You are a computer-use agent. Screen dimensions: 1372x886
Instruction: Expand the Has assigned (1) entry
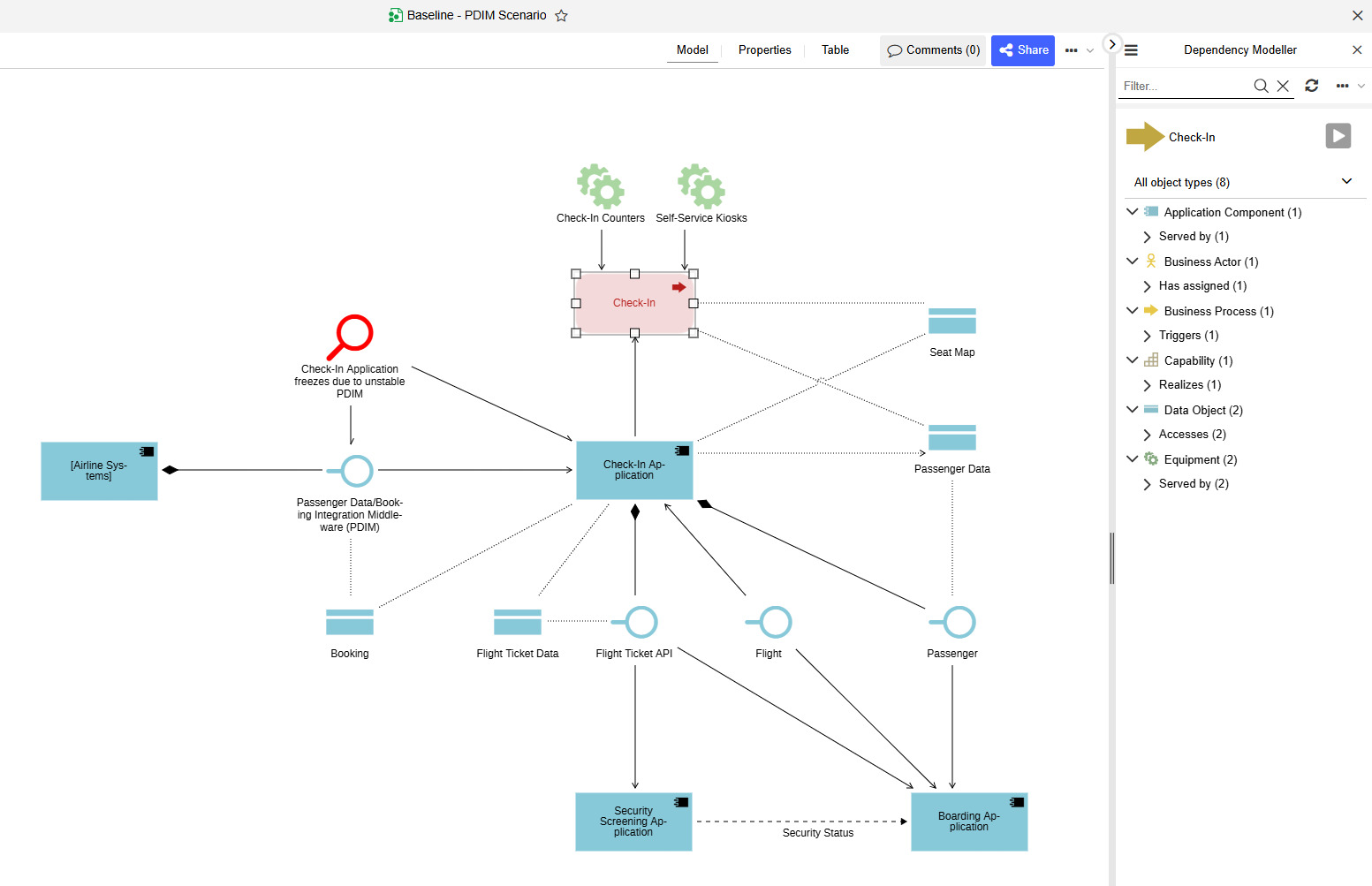click(x=1147, y=286)
